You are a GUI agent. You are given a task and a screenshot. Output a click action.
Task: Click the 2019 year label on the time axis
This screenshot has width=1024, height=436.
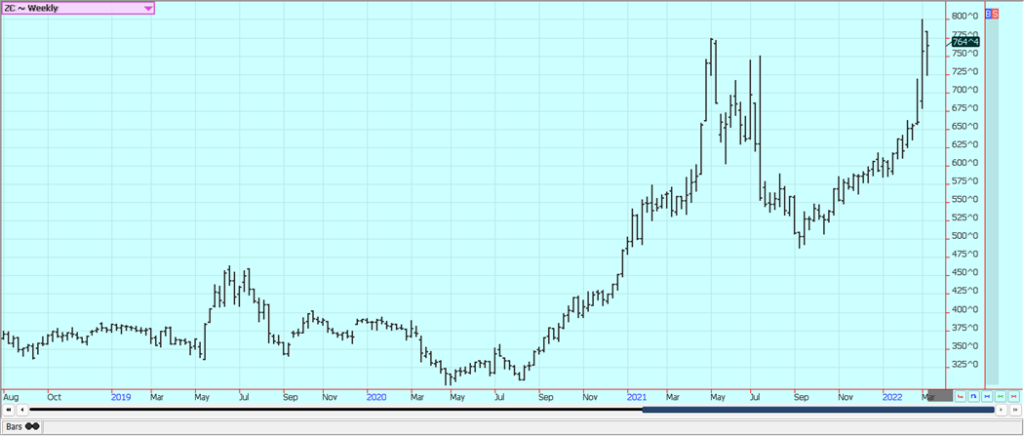click(x=122, y=396)
